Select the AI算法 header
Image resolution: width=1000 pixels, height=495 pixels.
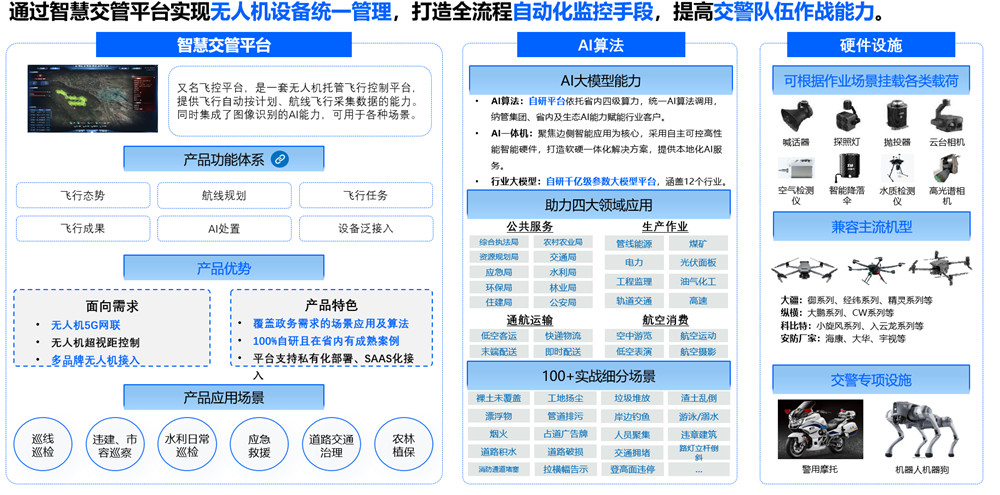point(601,45)
